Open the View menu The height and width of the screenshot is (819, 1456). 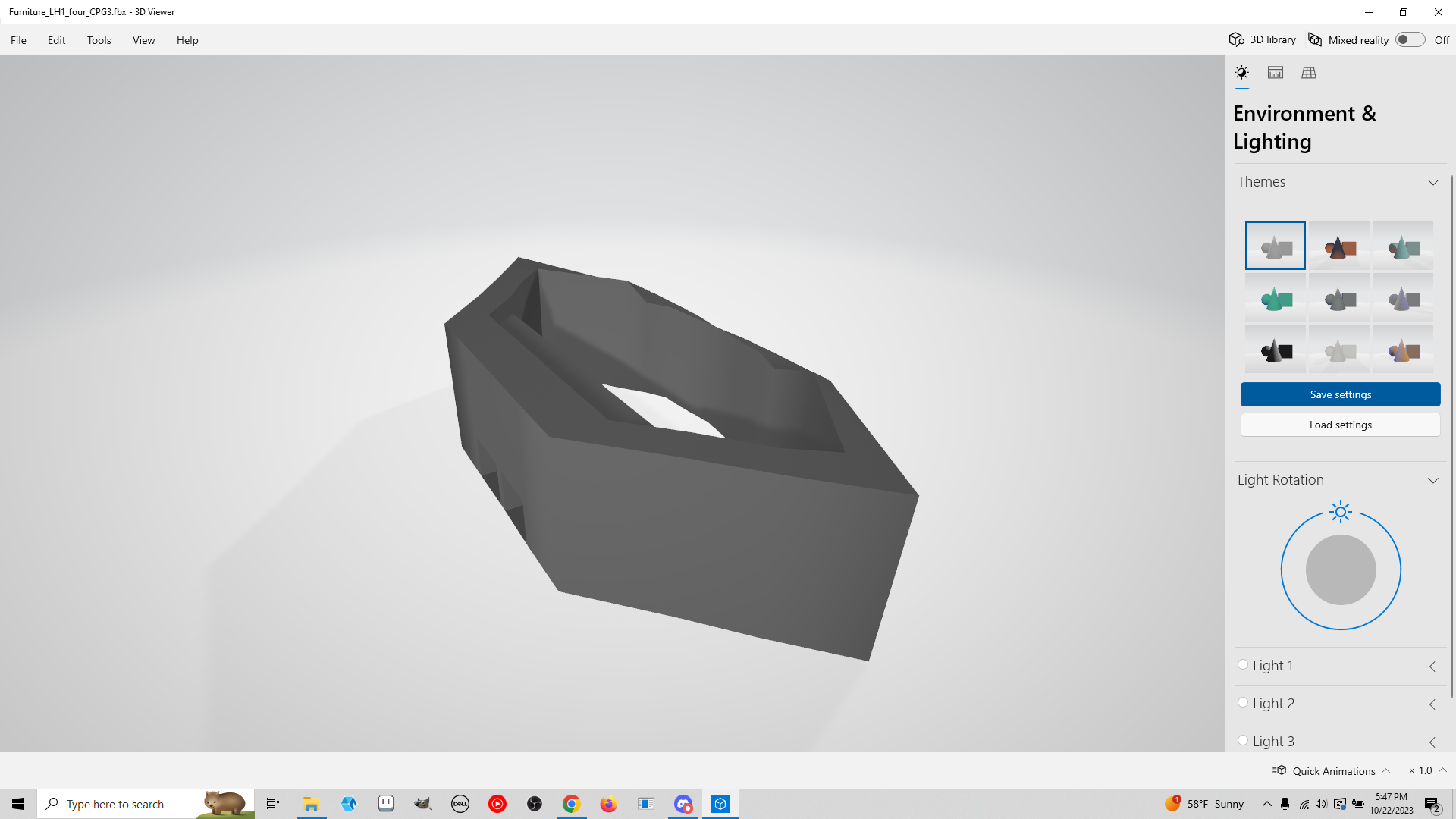143,40
